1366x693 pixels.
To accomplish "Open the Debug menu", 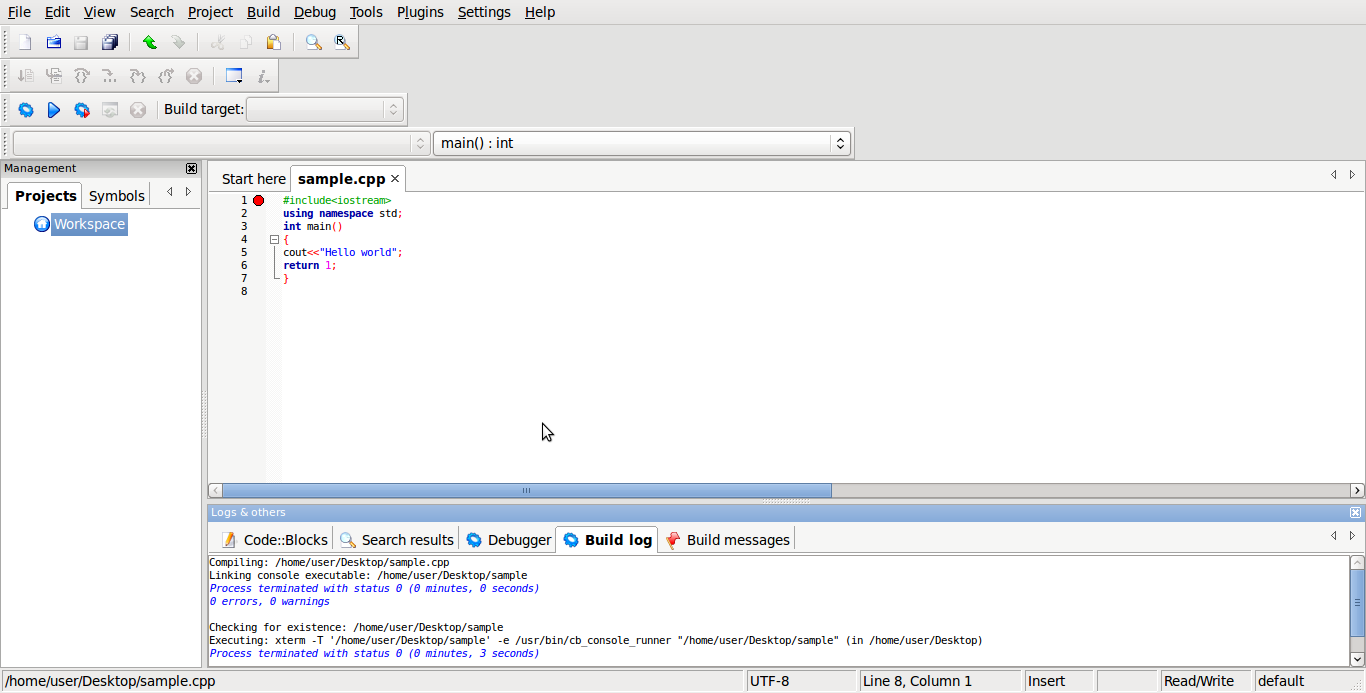I will pyautogui.click(x=315, y=12).
